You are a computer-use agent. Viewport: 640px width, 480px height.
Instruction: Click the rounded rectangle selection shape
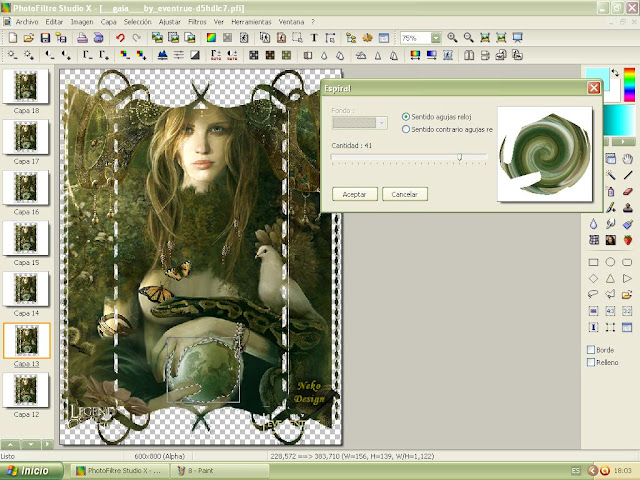[x=627, y=262]
